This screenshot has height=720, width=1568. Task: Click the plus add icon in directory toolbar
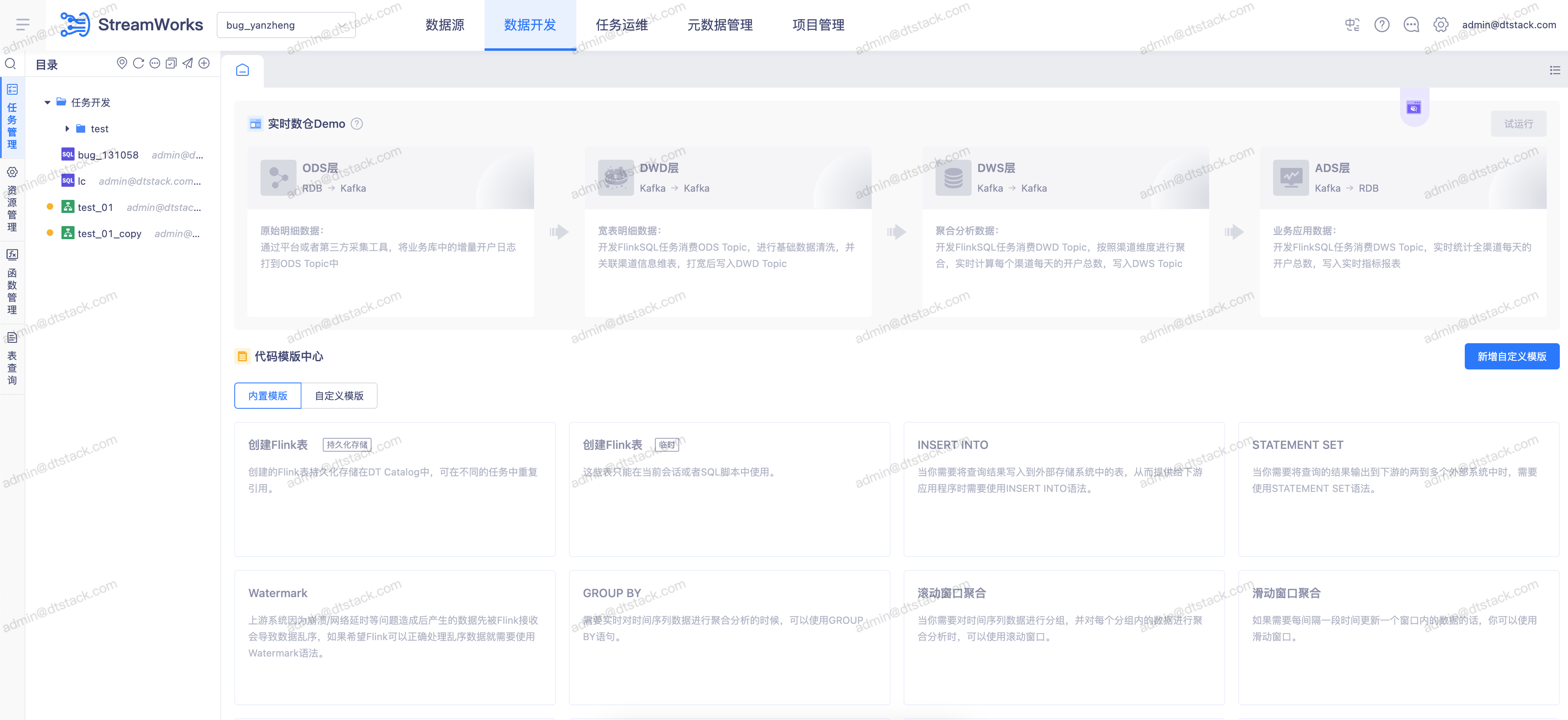204,63
